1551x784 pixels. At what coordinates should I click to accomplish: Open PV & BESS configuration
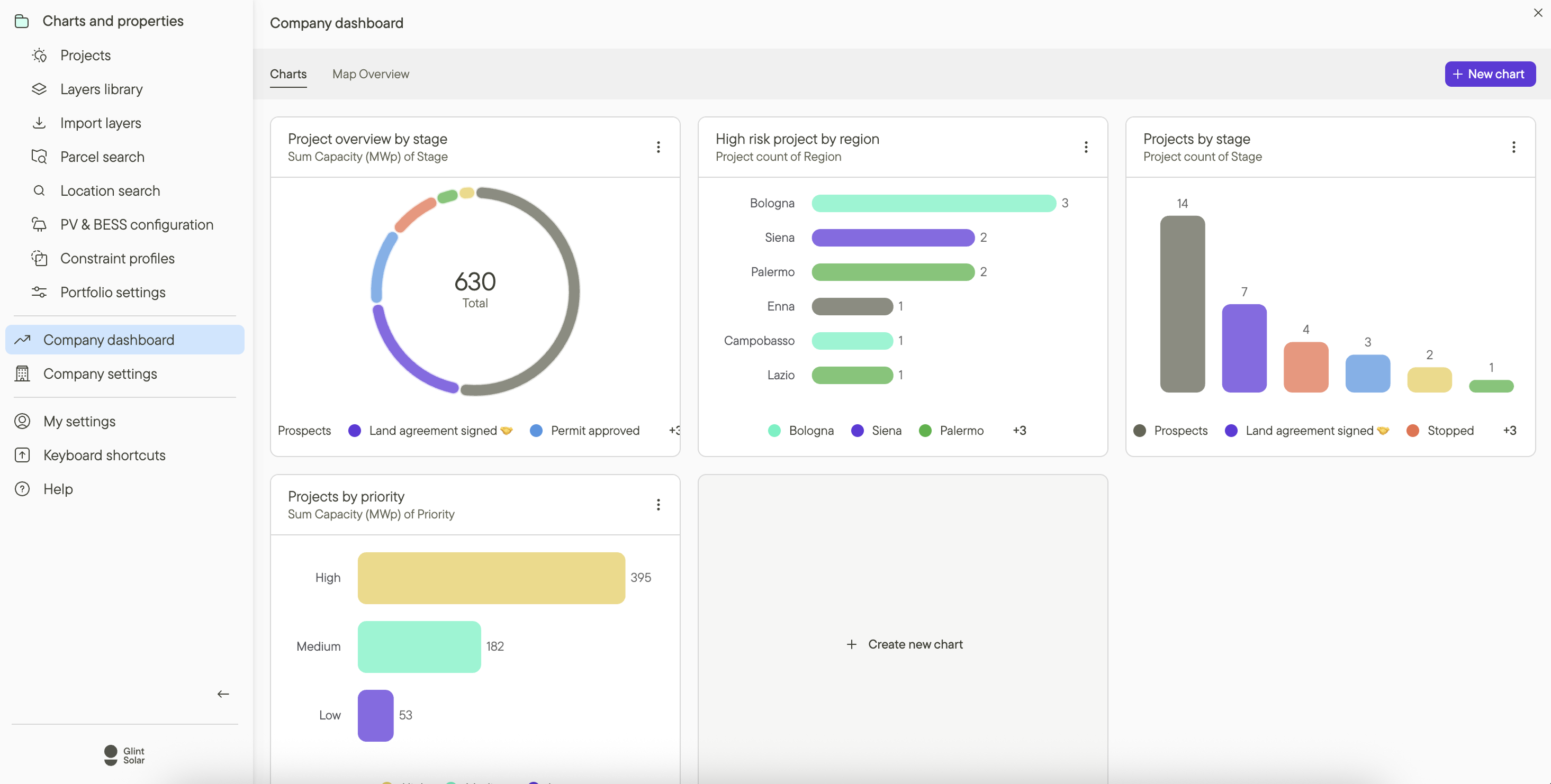click(137, 224)
